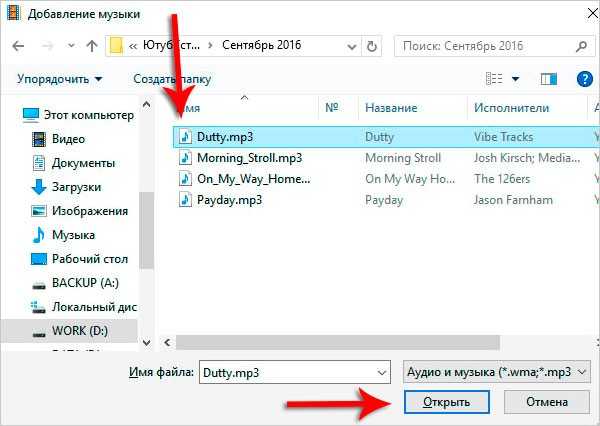
Task: Open the Ютуб path segment
Action: pyautogui.click(x=171, y=45)
